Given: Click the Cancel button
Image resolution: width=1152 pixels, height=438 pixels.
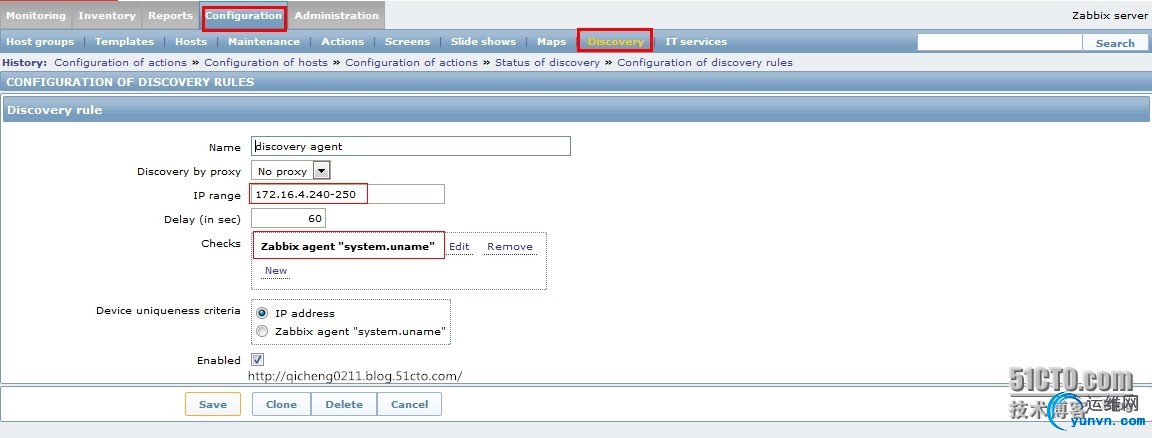Looking at the screenshot, I should click(x=409, y=404).
